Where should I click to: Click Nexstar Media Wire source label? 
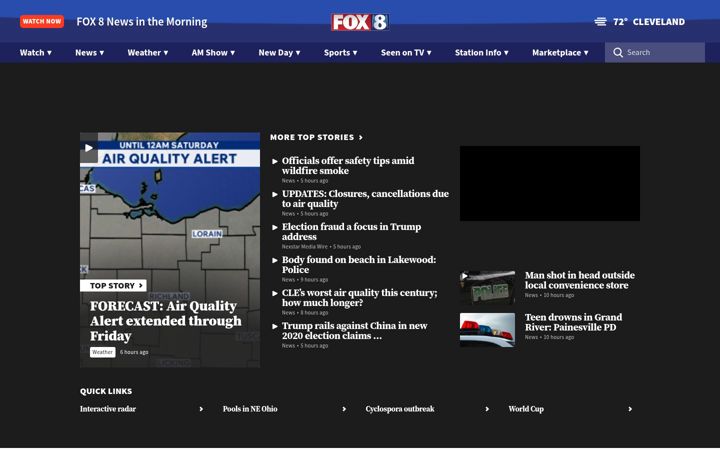pyautogui.click(x=305, y=247)
